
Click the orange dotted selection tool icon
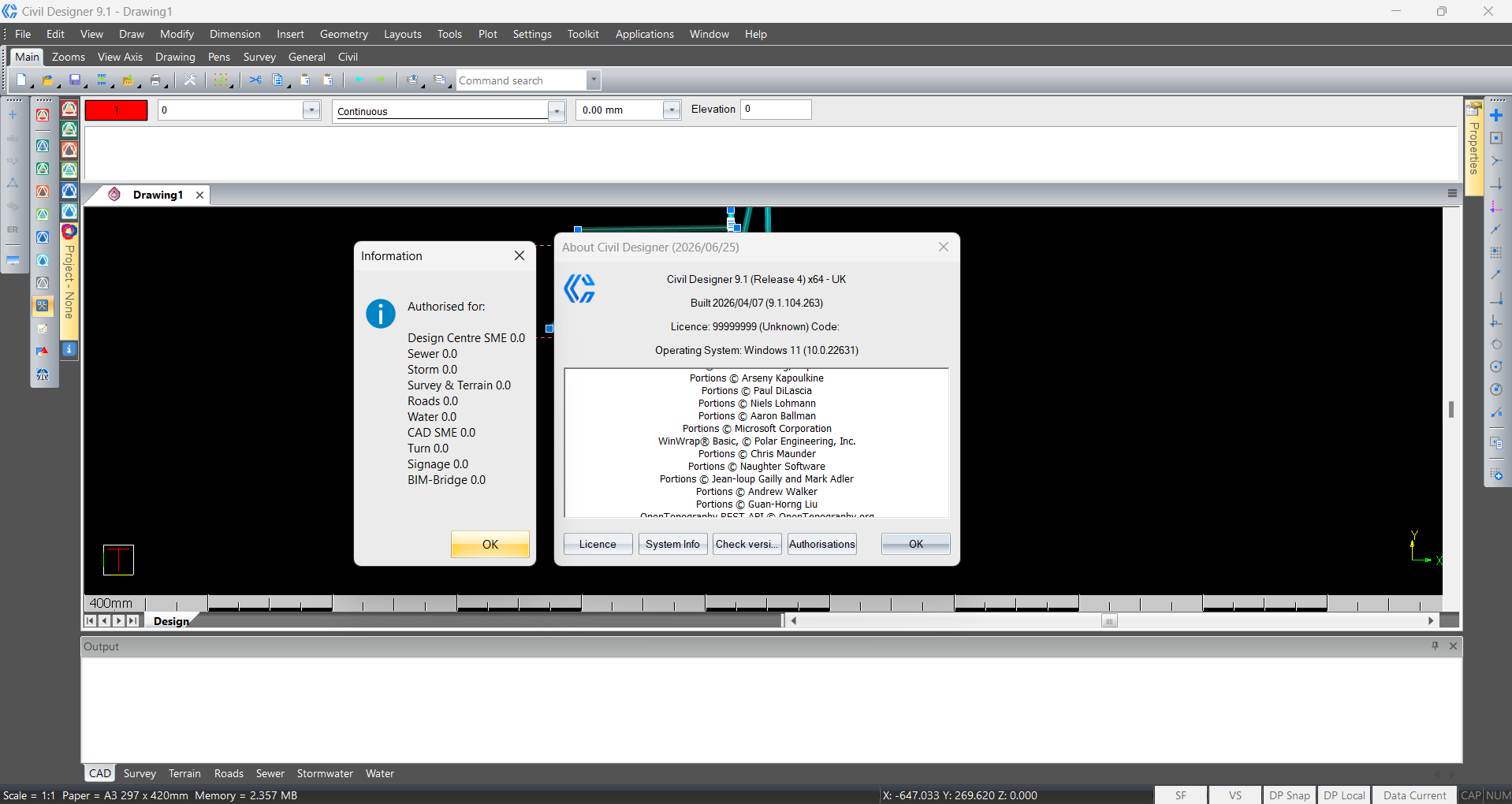click(x=221, y=80)
